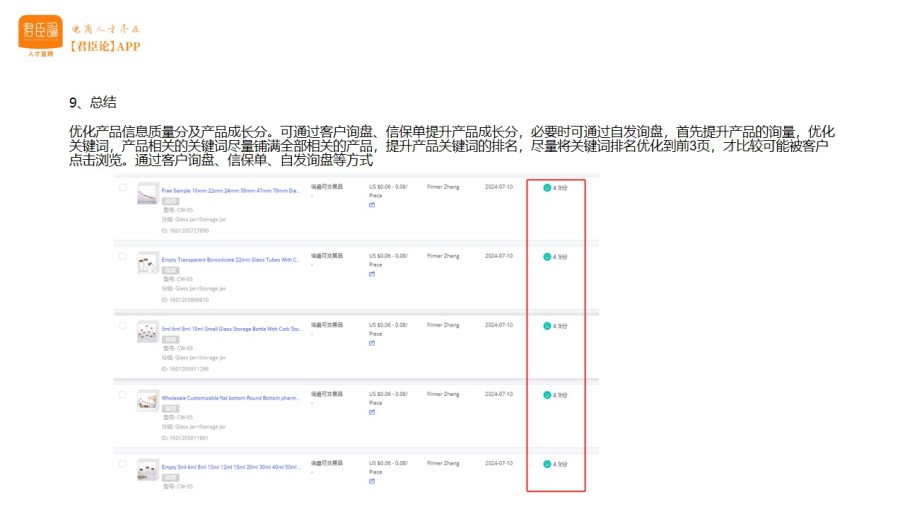Viewport: 905px width, 509px height.
Task: Open Empty 5ml 6ml 8ml 10ml 12ml product link
Action: [x=231, y=467]
